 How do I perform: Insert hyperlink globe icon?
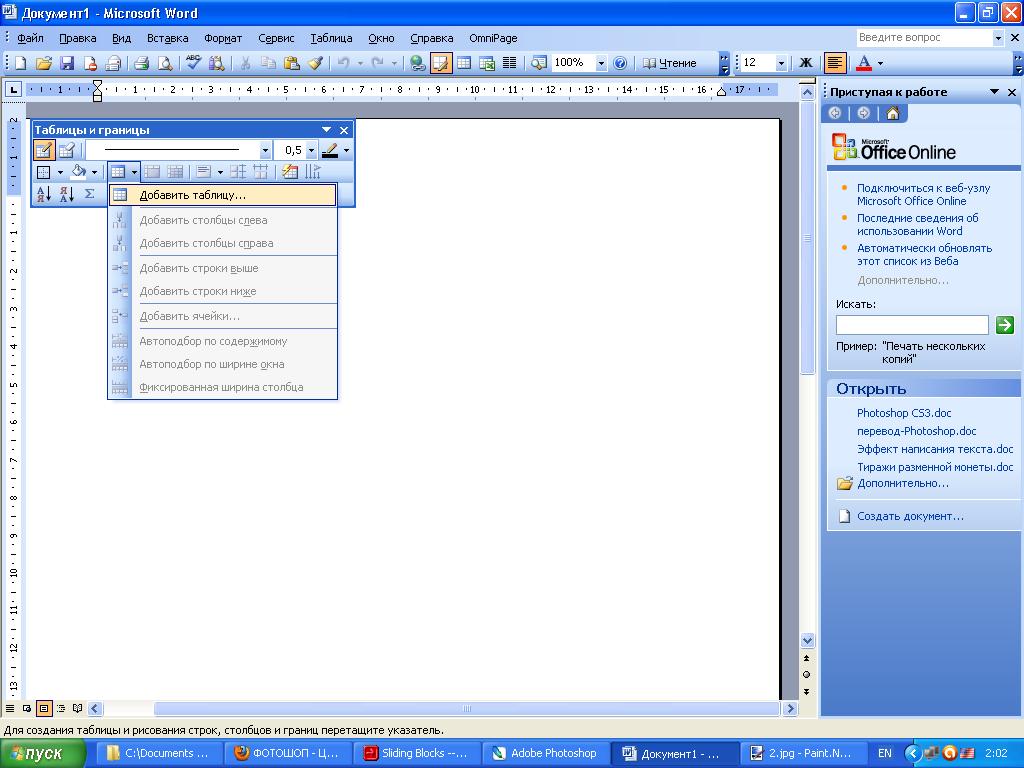[x=418, y=63]
